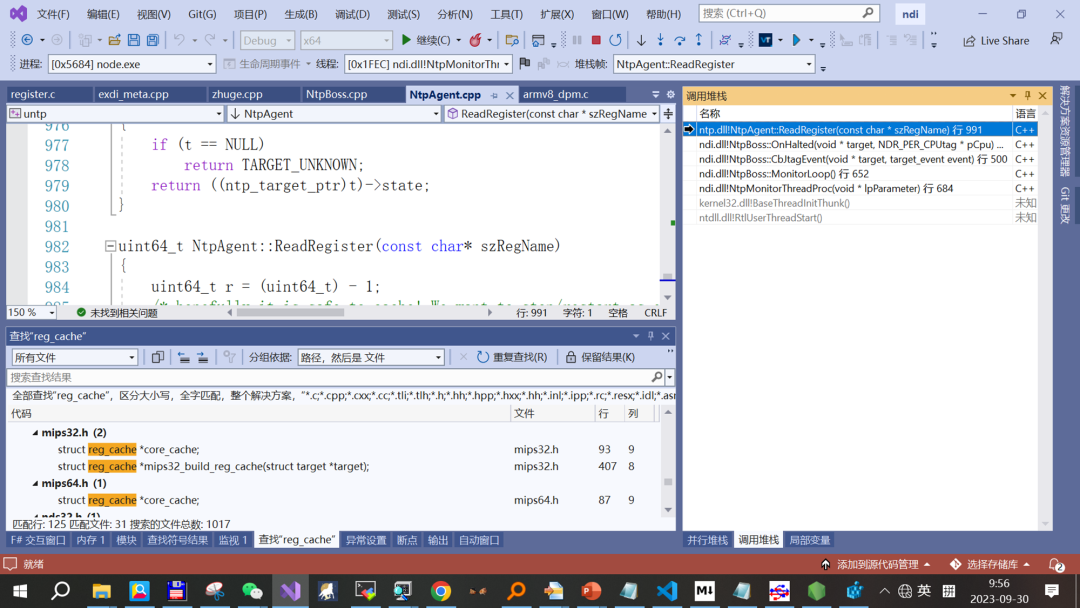Collapse the mips64.h (1) results group
Image resolution: width=1080 pixels, height=608 pixels.
35,483
